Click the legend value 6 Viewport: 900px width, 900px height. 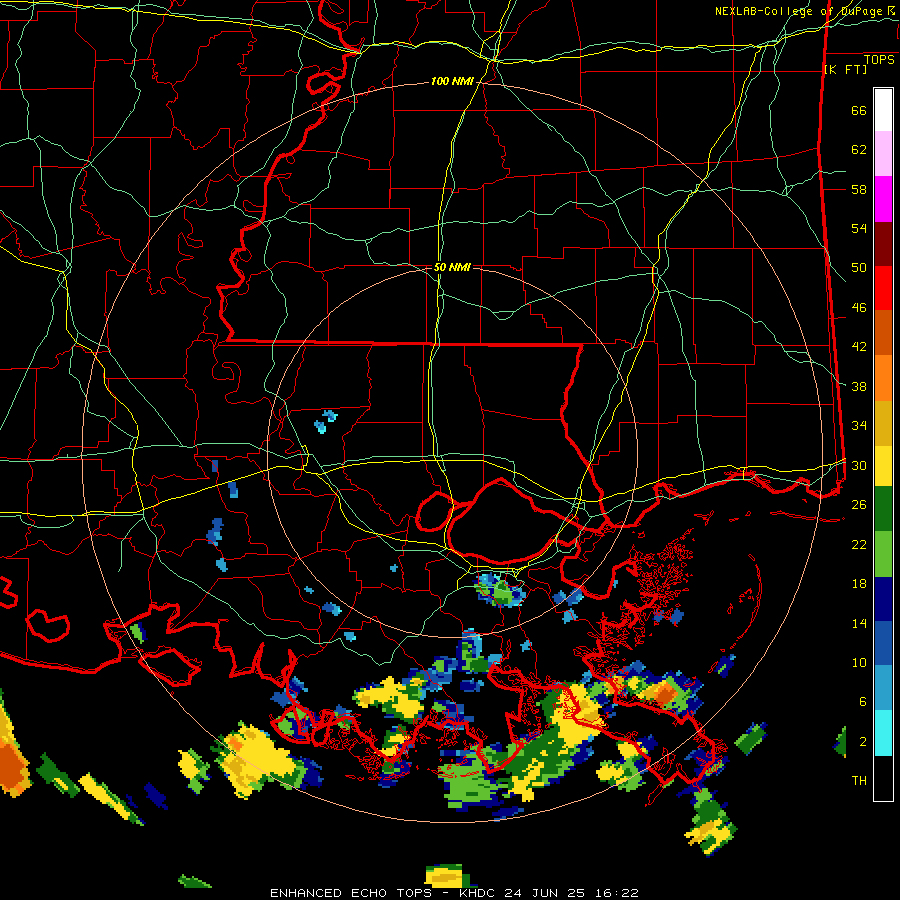[863, 702]
